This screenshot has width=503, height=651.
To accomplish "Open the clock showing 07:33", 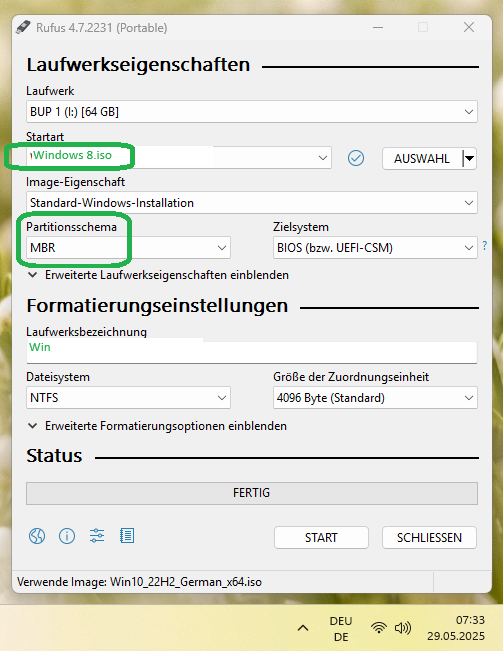I will click(456, 628).
